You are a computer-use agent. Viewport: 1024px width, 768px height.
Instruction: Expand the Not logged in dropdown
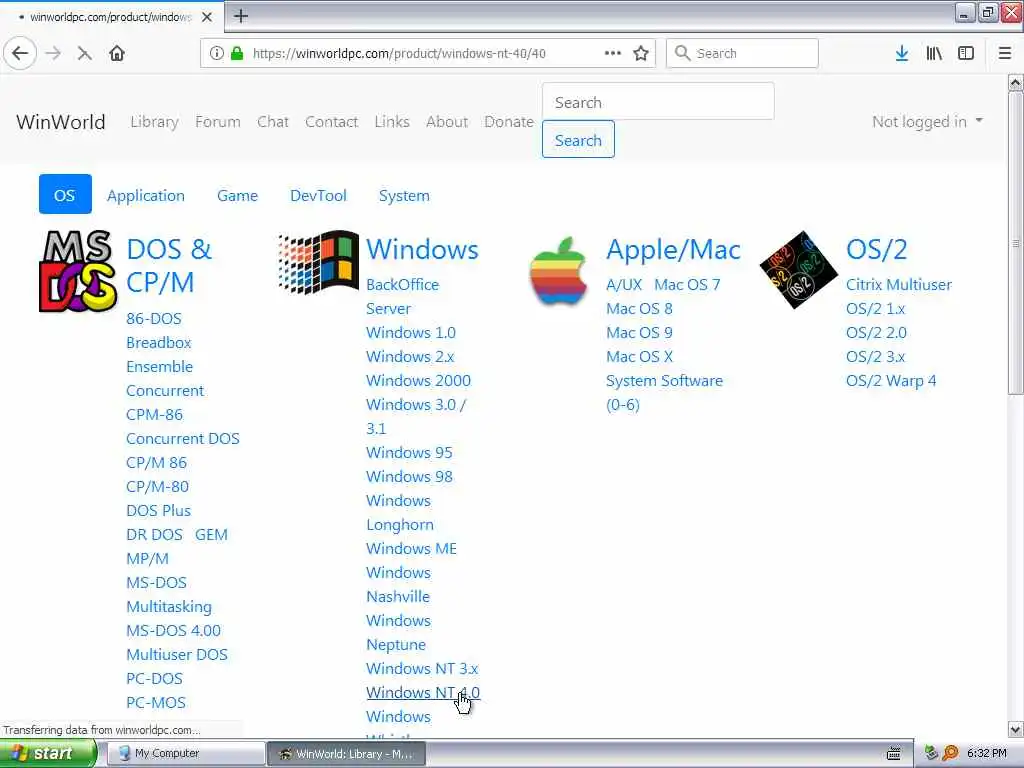point(927,121)
